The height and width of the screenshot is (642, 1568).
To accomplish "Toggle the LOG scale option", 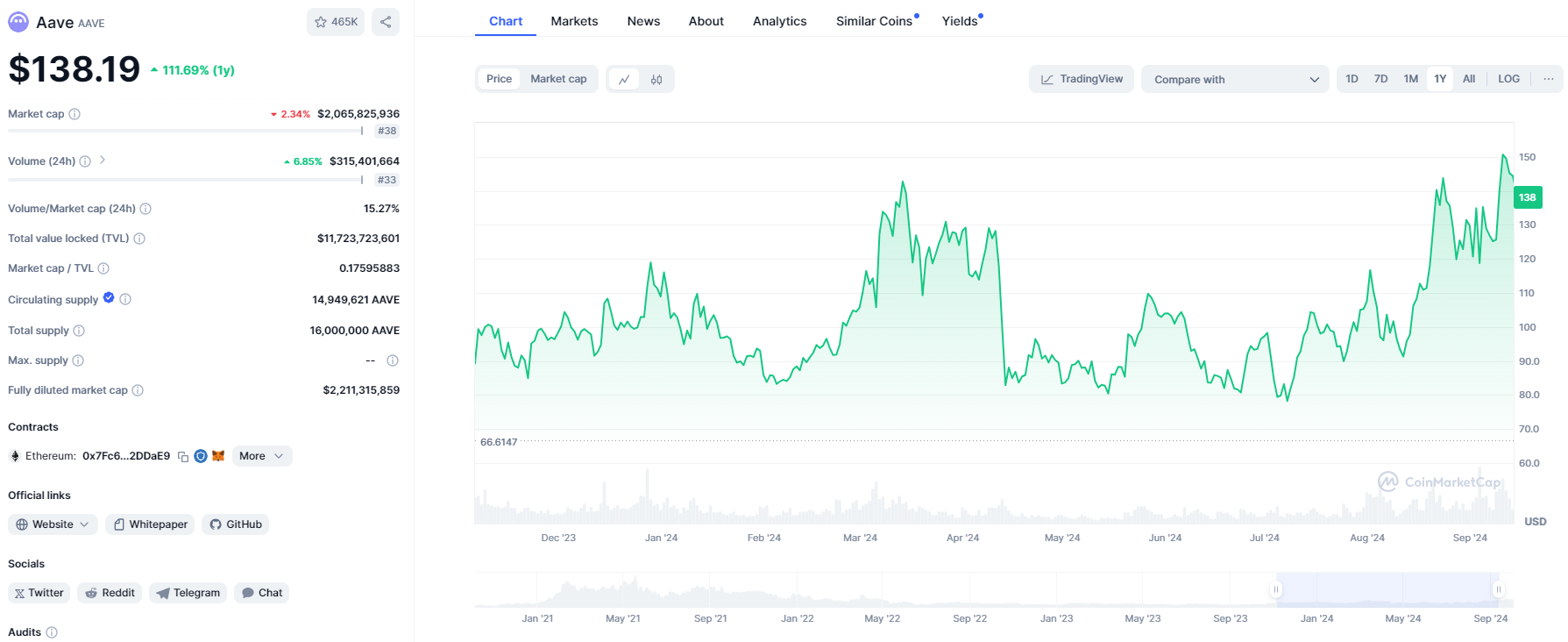I will 1508,79.
